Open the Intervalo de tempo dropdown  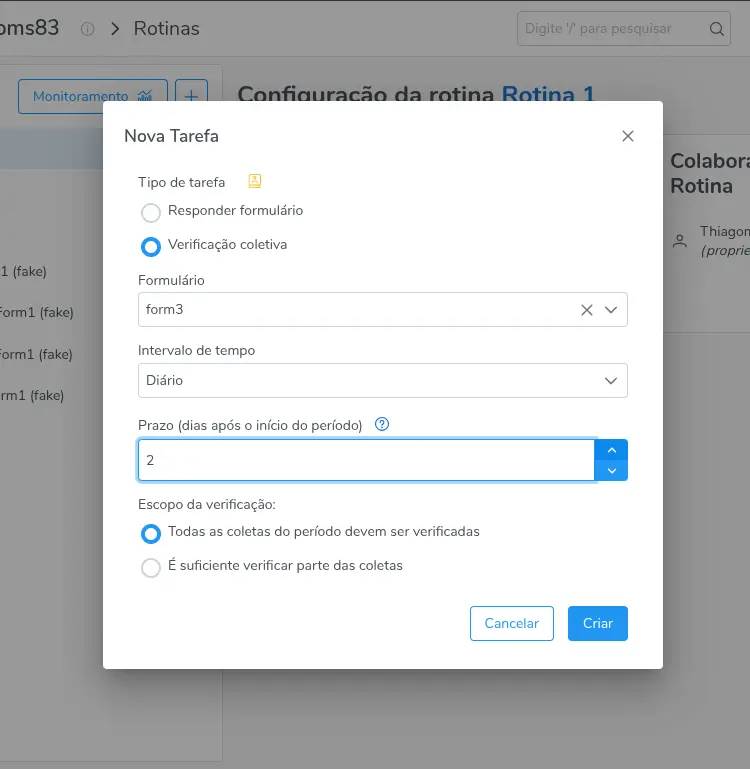pos(383,380)
